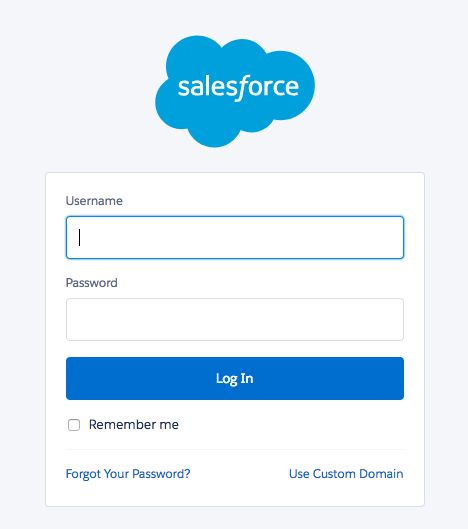Place cursor at text caret in Username box
This screenshot has width=468, height=529.
pos(79,238)
